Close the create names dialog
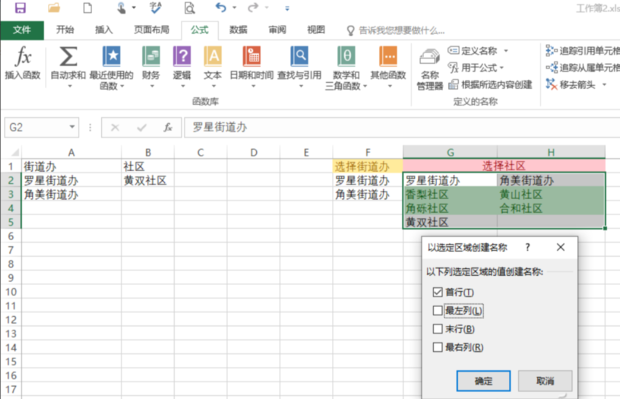 [x=560, y=247]
